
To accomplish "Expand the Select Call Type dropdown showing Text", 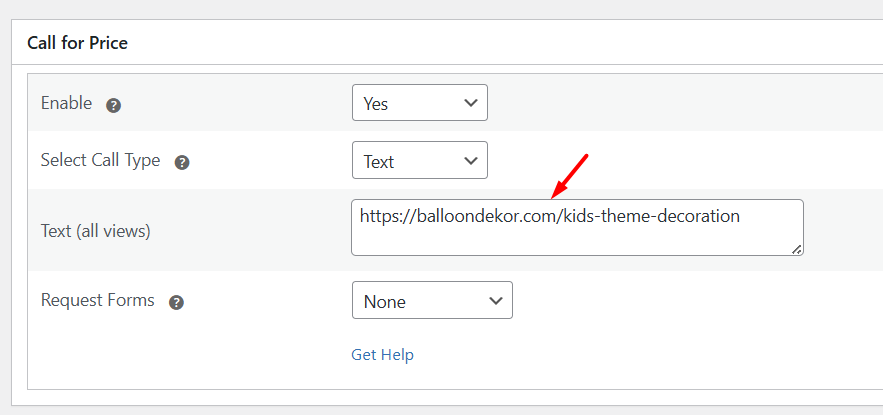I will (419, 160).
